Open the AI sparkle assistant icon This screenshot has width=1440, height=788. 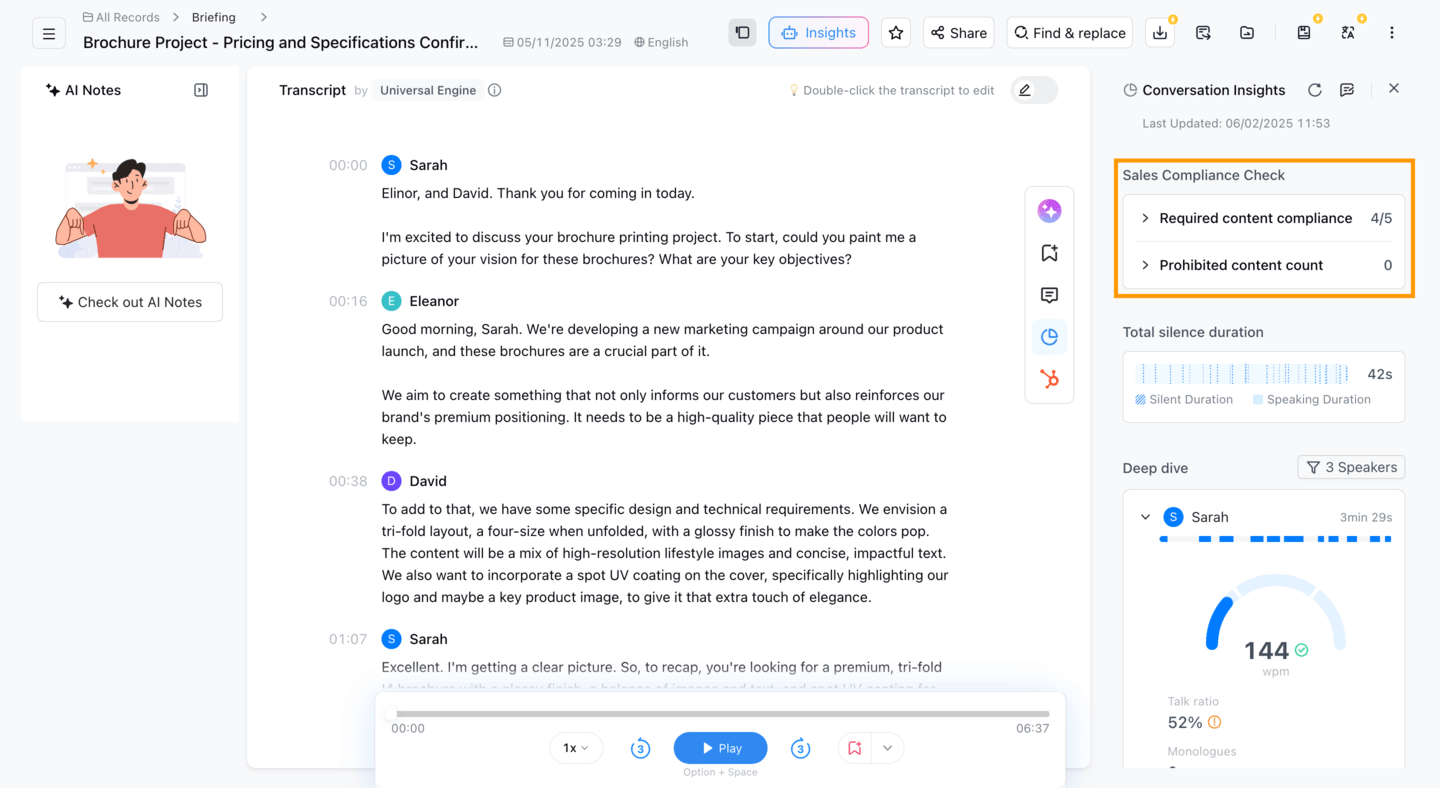1049,211
